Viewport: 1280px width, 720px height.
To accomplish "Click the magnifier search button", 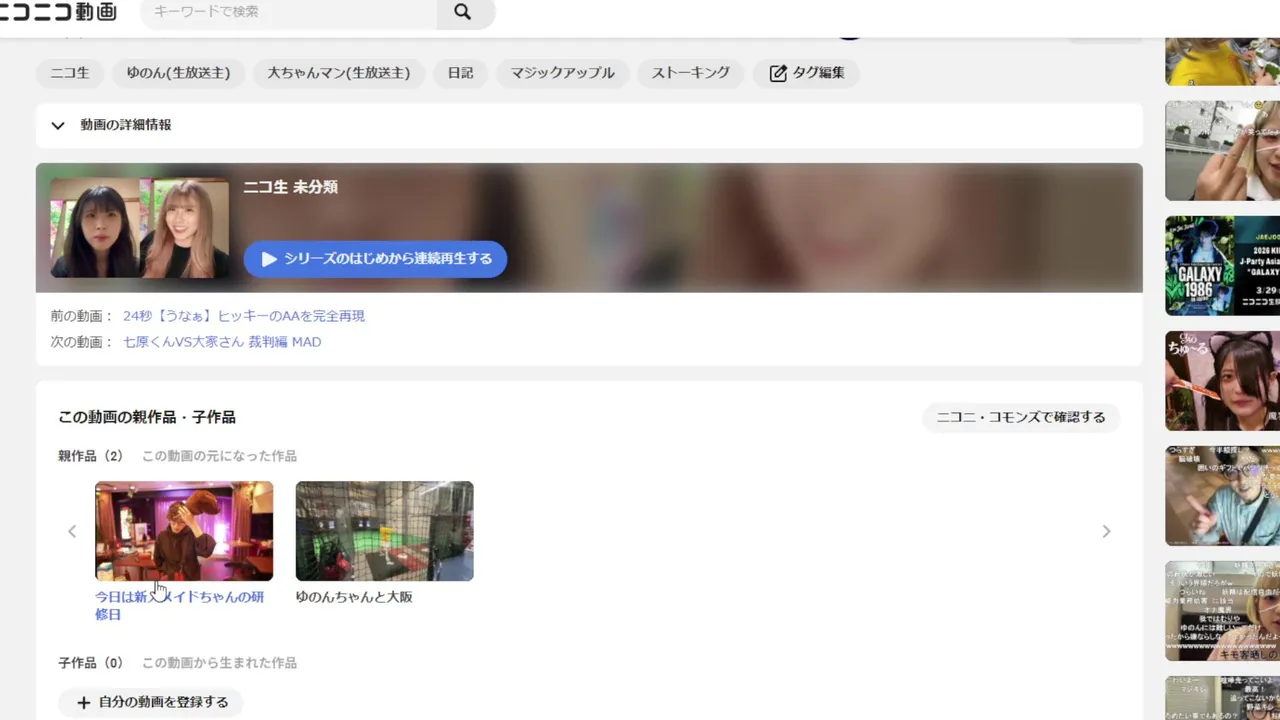I will tap(462, 12).
